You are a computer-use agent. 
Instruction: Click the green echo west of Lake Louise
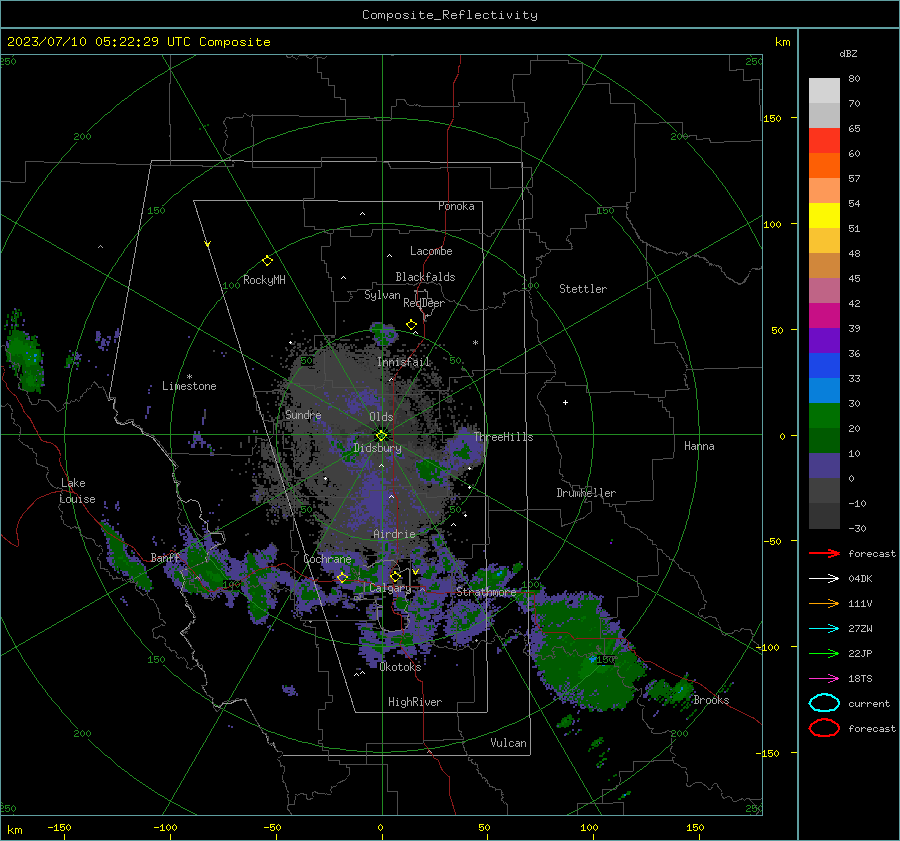click(x=24, y=355)
